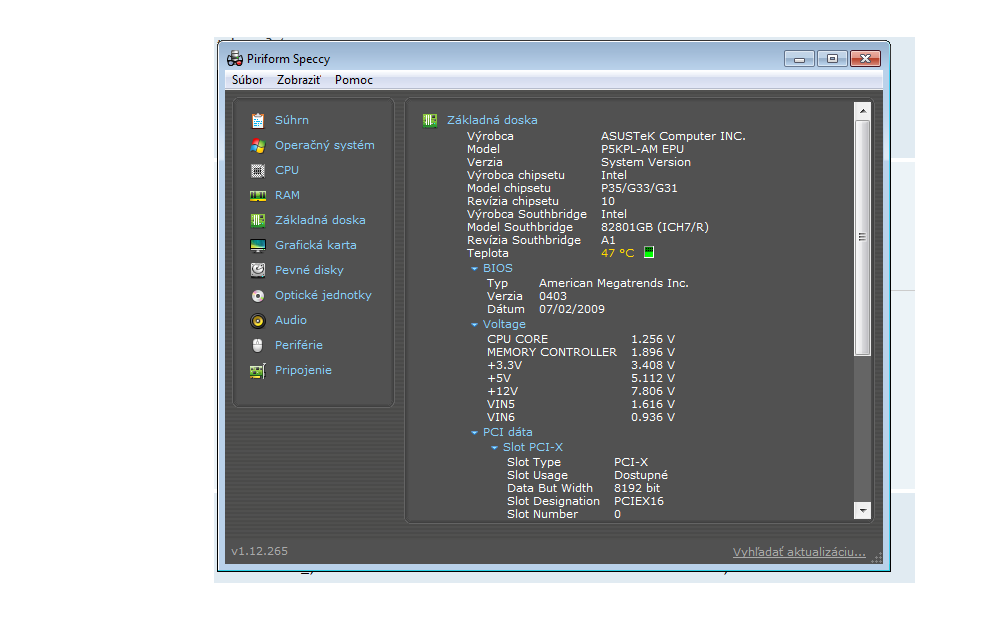Image resolution: width=1008 pixels, height=630 pixels.
Task: Click the +12V voltage value 7.806 V
Action: pos(652,391)
